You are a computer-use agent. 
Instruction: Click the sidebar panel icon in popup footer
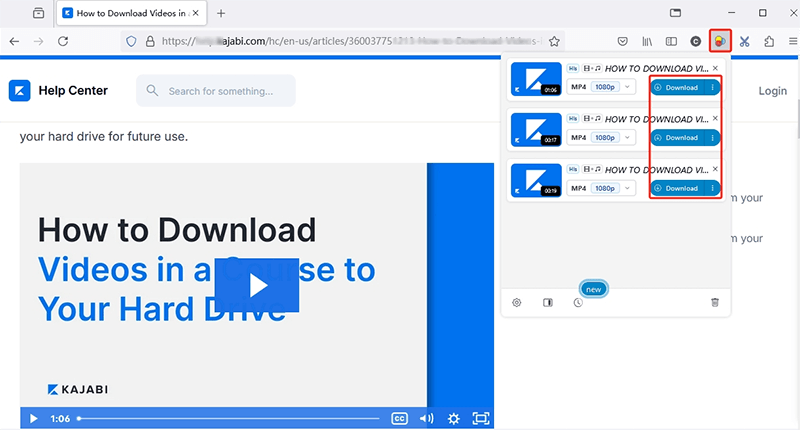point(547,302)
